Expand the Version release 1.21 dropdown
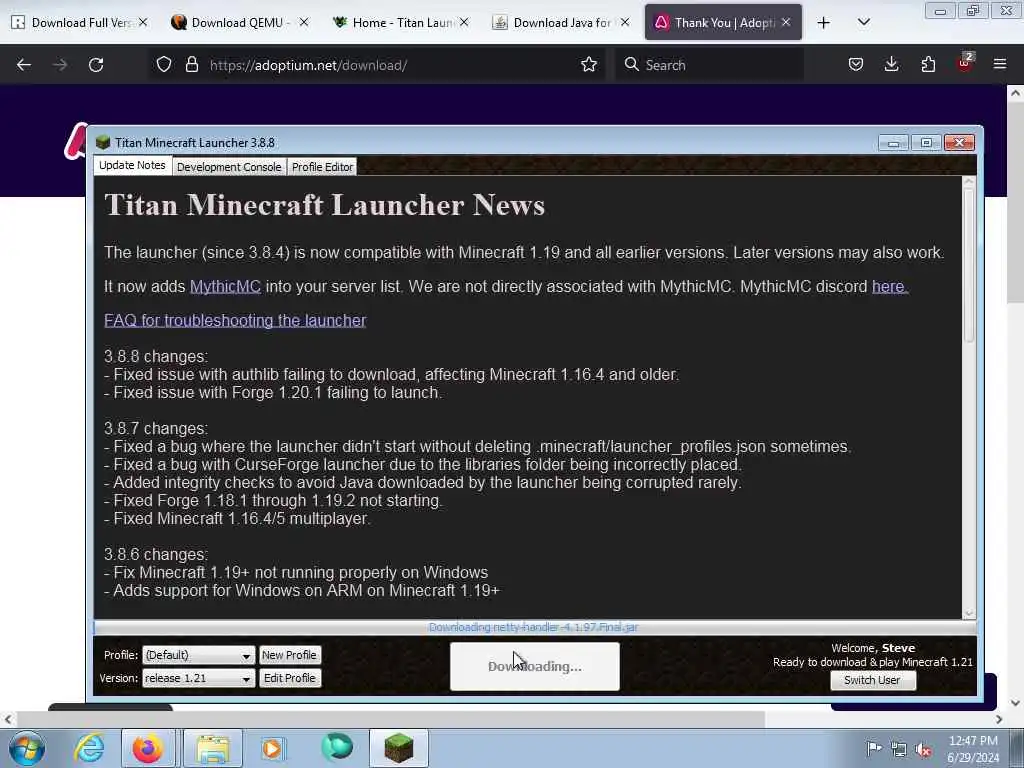Image resolution: width=1024 pixels, height=768 pixels. 199,679
